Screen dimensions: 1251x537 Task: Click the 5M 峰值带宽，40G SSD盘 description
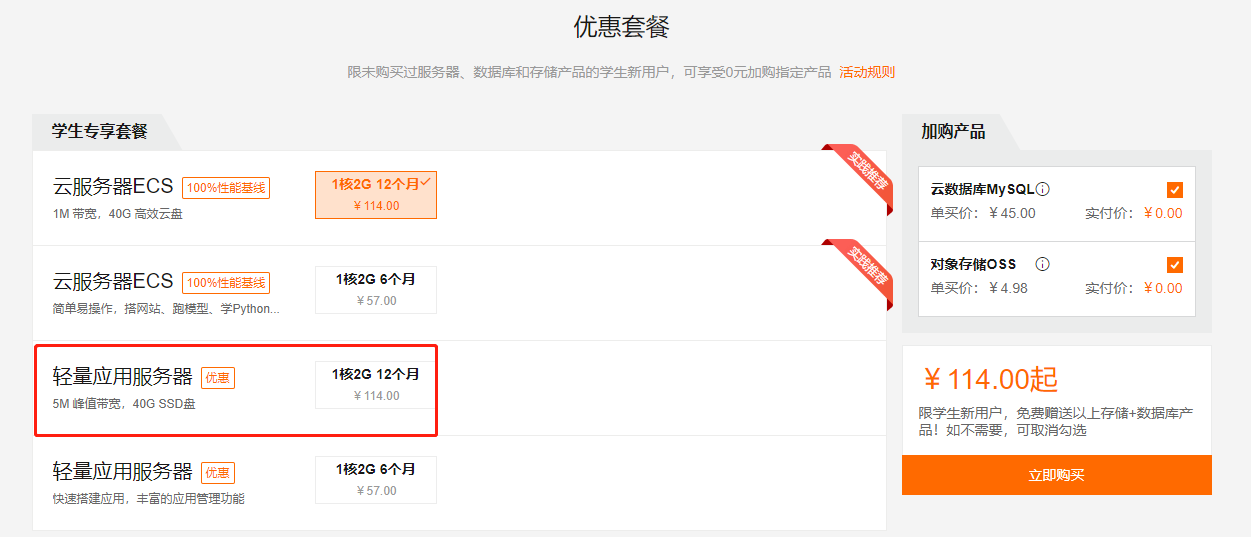[124, 404]
